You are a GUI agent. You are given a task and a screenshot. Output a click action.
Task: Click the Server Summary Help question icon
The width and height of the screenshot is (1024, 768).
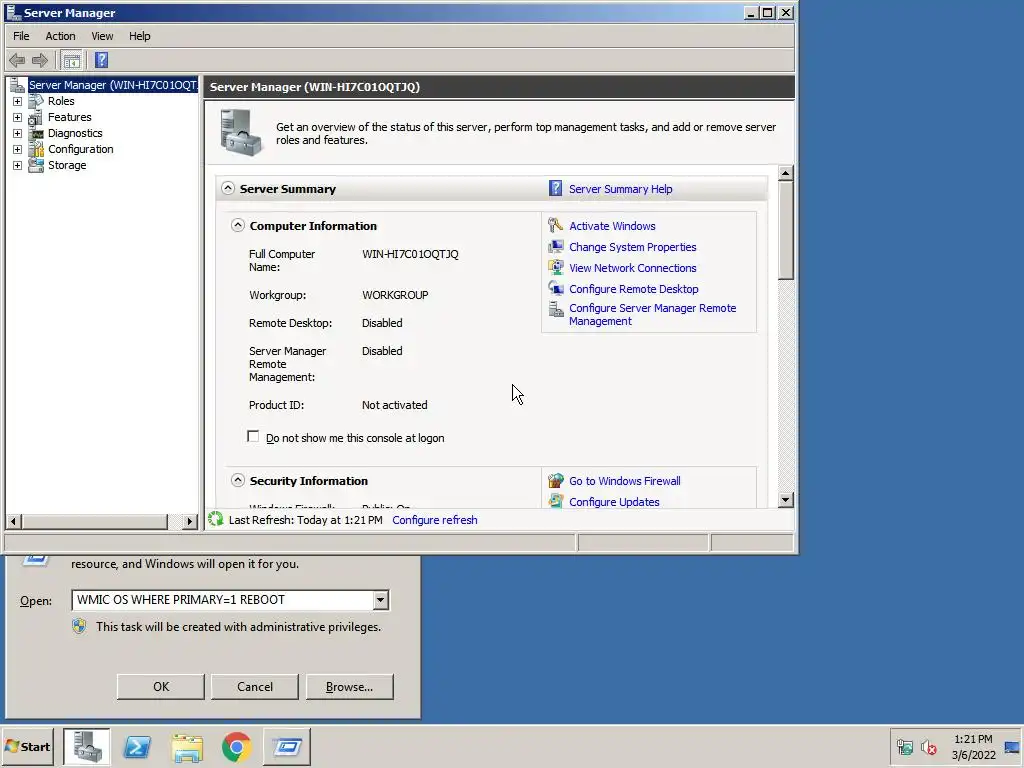555,189
